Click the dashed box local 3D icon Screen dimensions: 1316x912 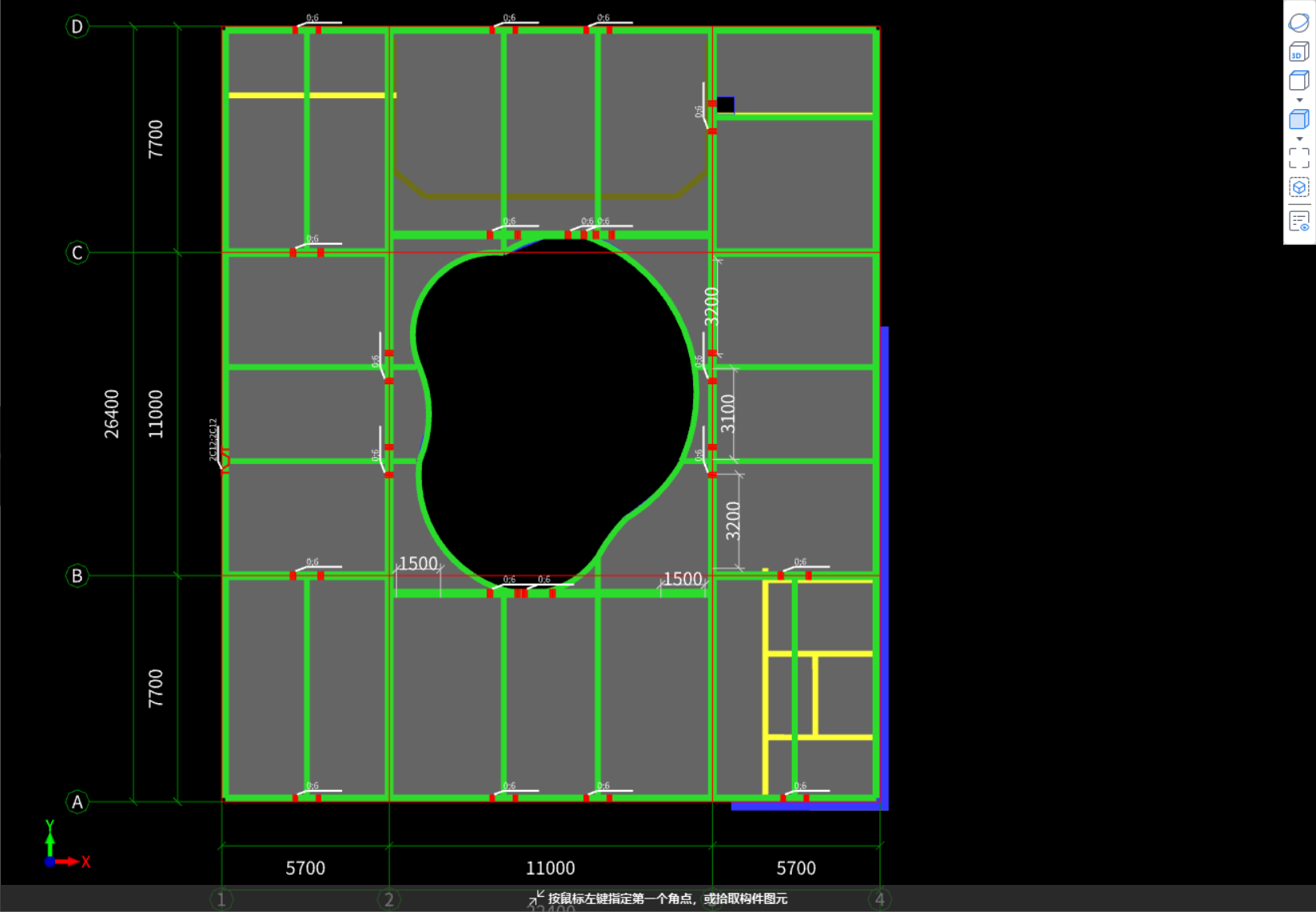pyautogui.click(x=1298, y=188)
